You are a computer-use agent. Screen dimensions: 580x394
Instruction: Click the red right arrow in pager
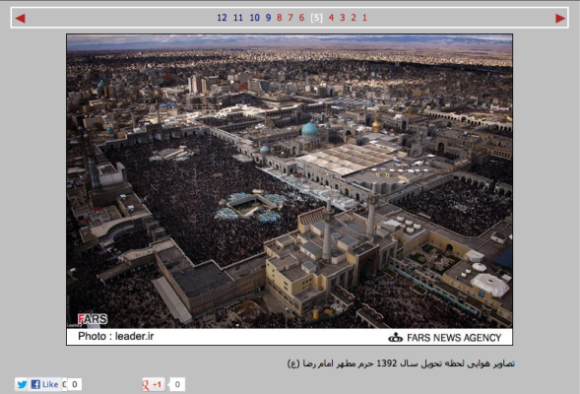point(560,18)
